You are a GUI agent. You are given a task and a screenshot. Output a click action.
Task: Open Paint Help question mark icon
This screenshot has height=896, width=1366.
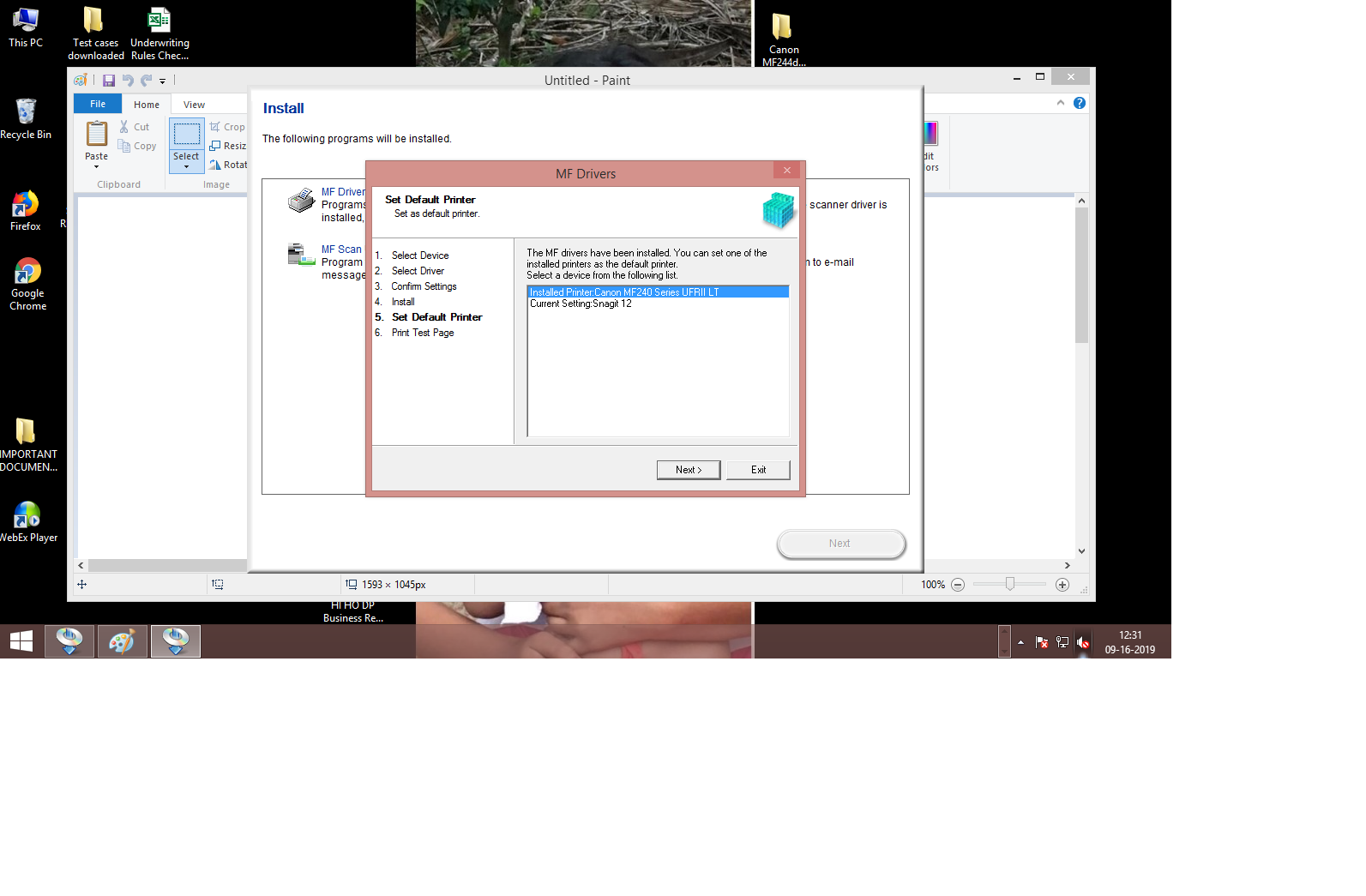[x=1080, y=103]
